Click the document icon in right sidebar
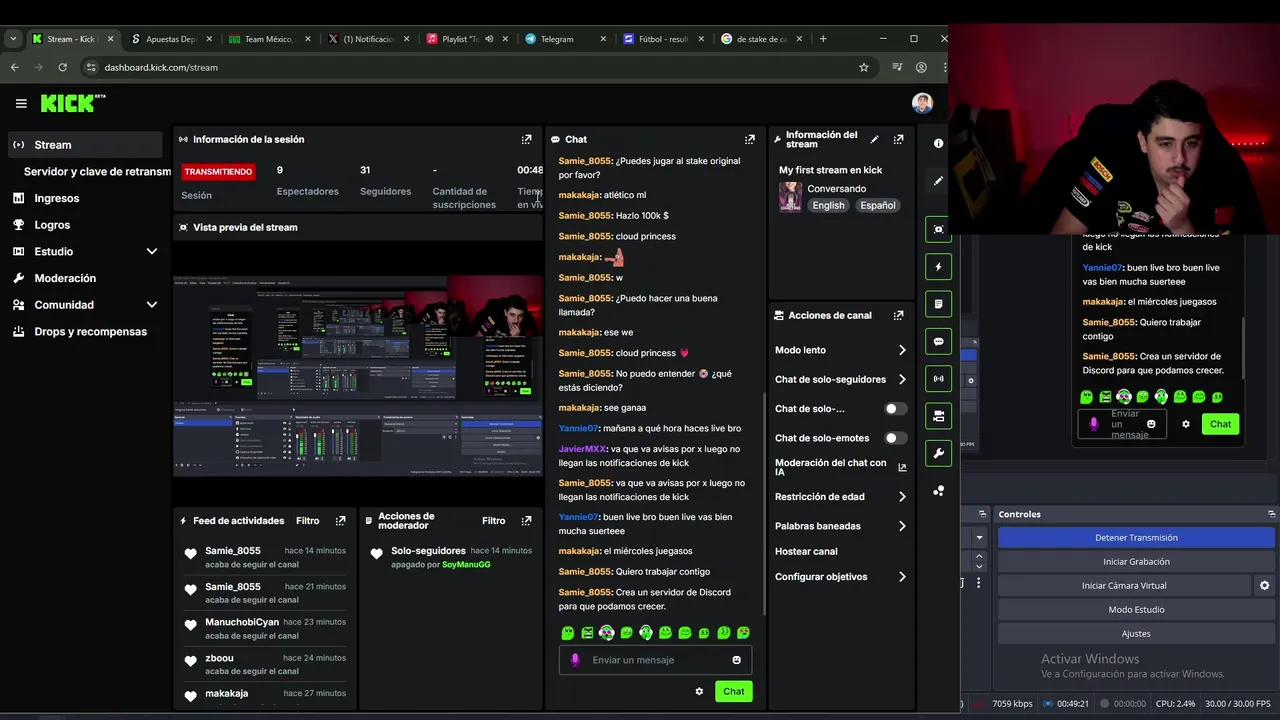The height and width of the screenshot is (720, 1280). [x=938, y=304]
